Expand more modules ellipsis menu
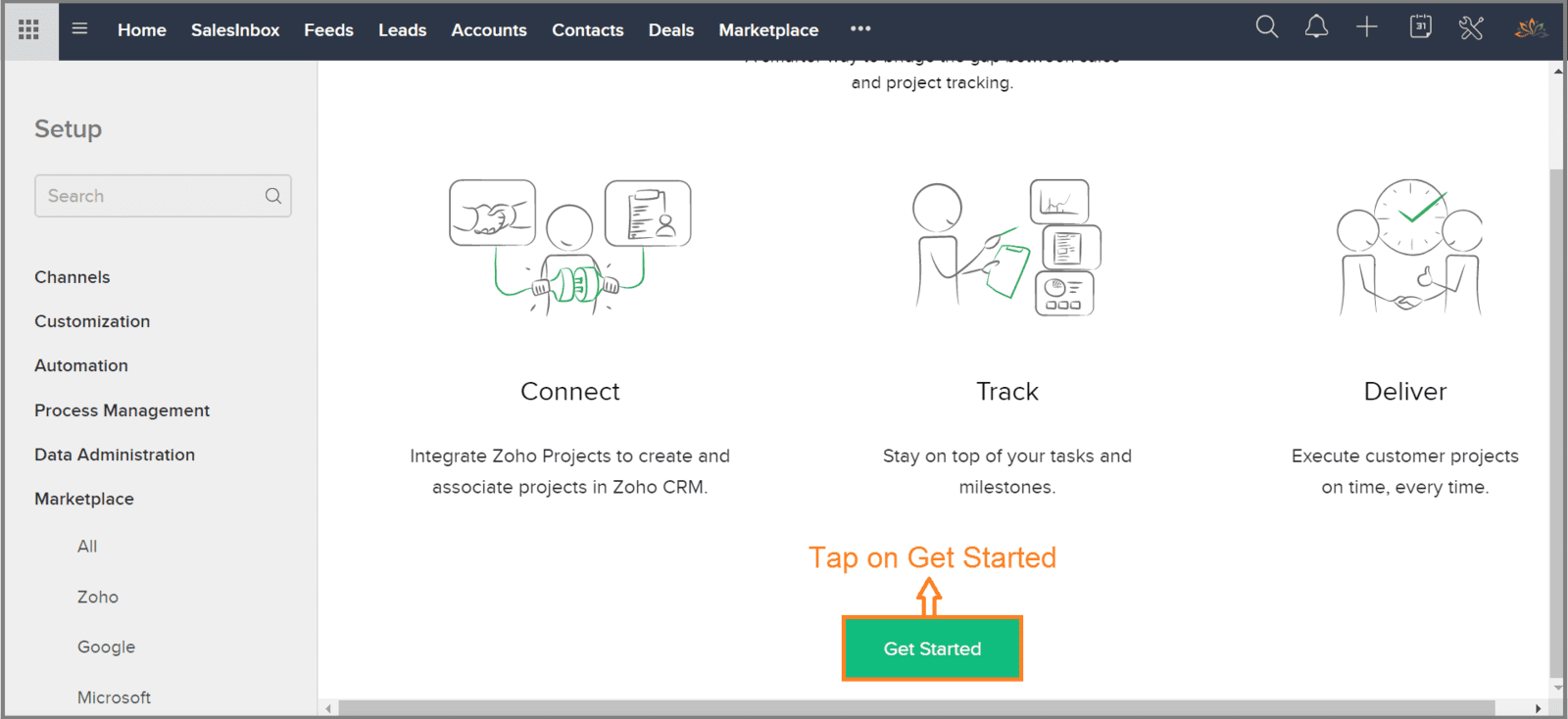 point(860,28)
